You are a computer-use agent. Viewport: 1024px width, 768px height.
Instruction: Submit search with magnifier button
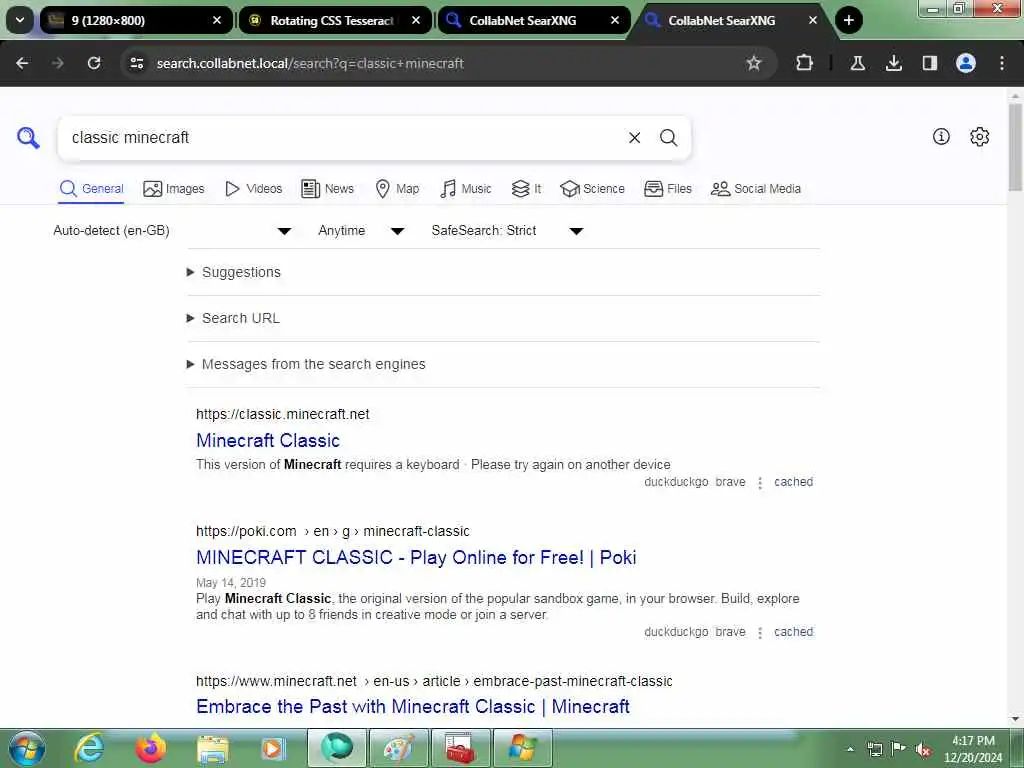click(x=668, y=138)
